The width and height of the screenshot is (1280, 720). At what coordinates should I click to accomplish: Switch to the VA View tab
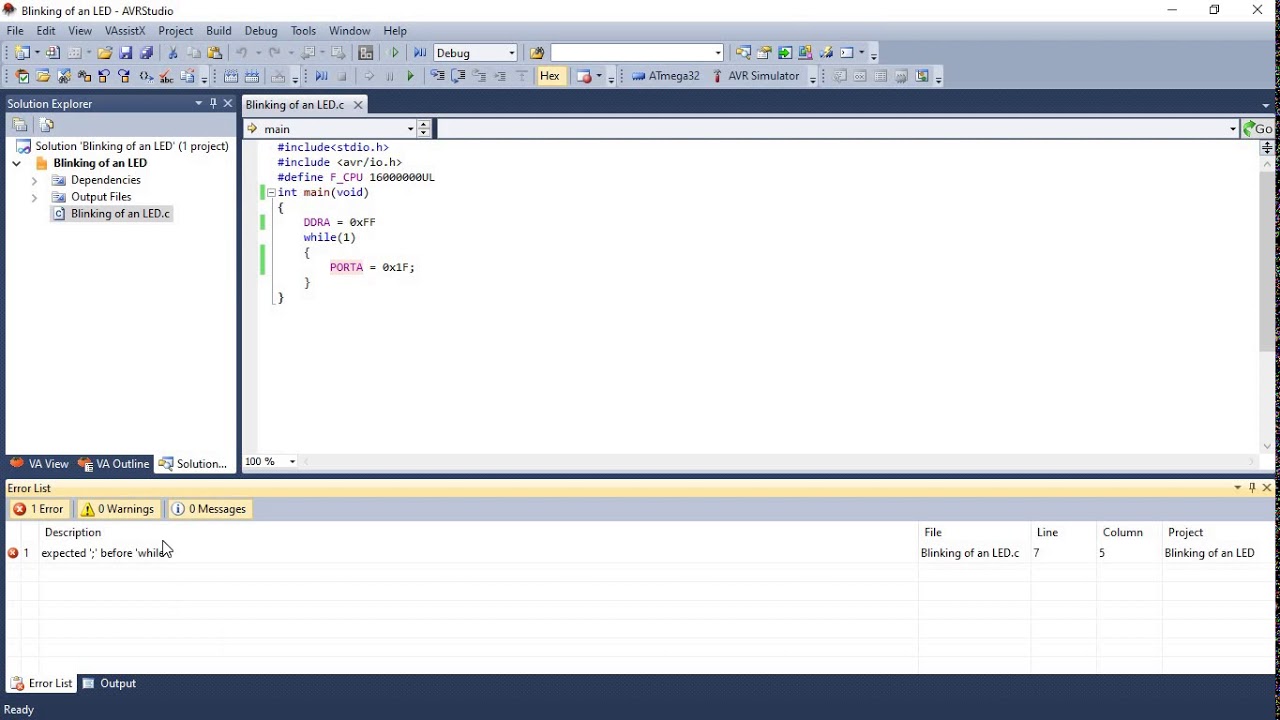click(39, 464)
